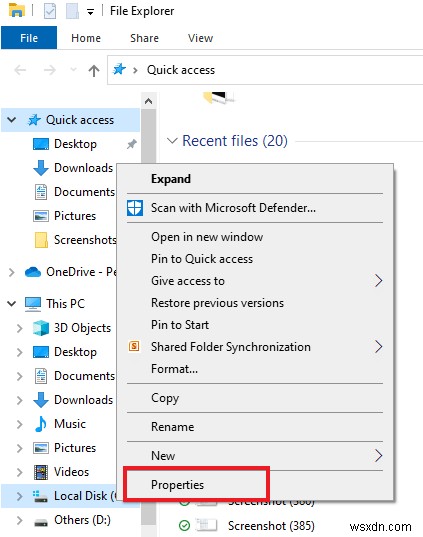This screenshot has width=423, height=537.
Task: Click the File Explorer title-bar folder icon
Action: tap(17, 10)
